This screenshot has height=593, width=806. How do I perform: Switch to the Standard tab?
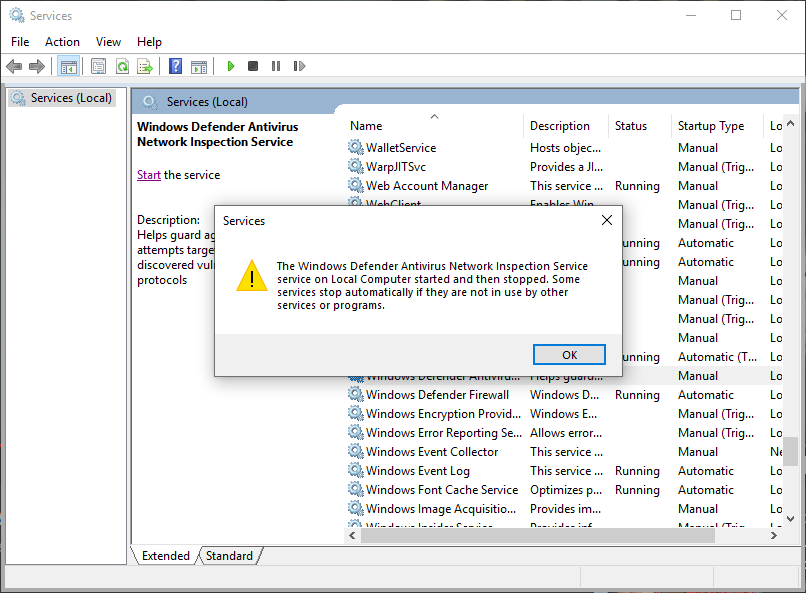[x=229, y=555]
